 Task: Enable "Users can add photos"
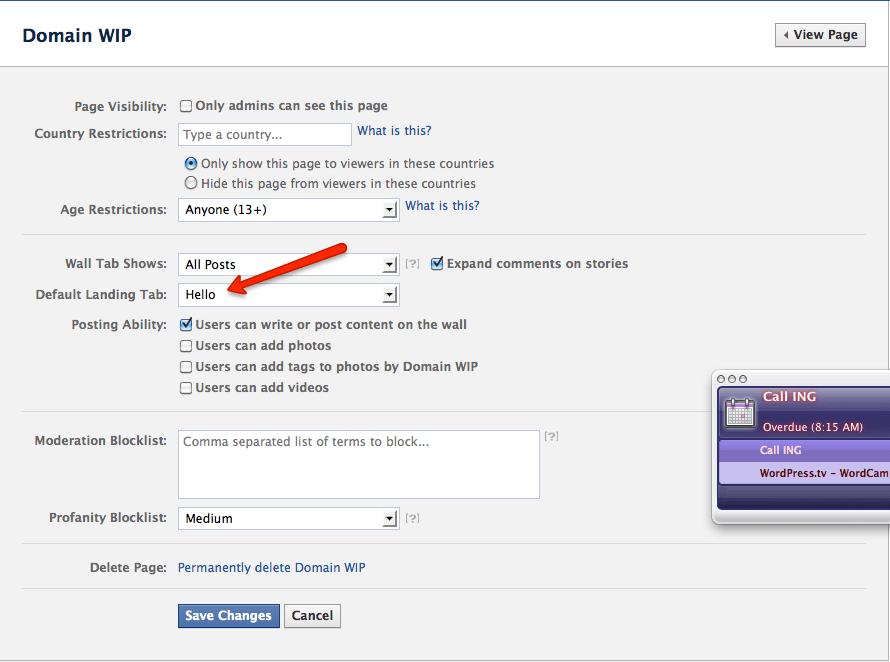(185, 345)
